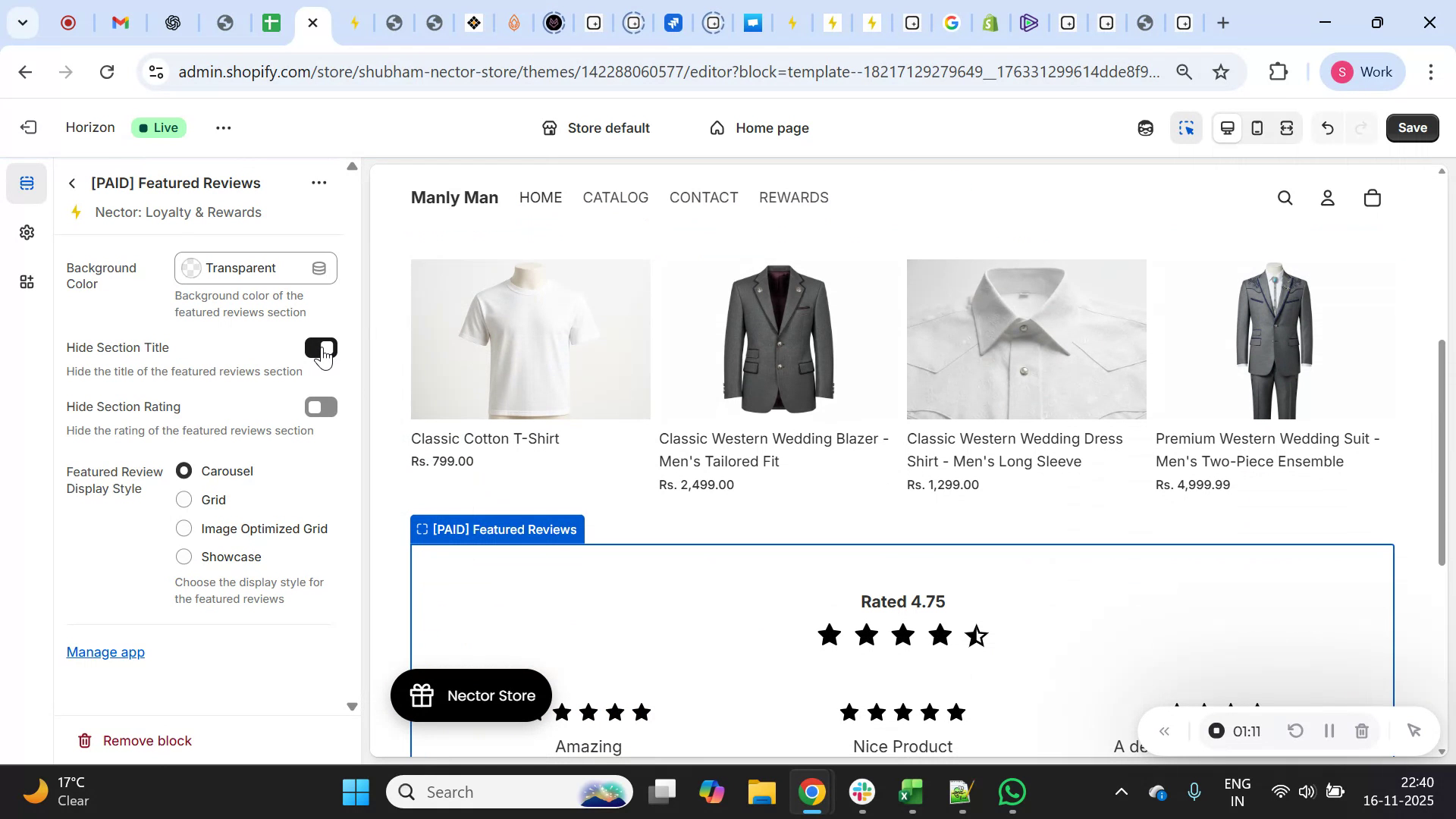
Task: Stop the screen recording timer
Action: point(1216,730)
